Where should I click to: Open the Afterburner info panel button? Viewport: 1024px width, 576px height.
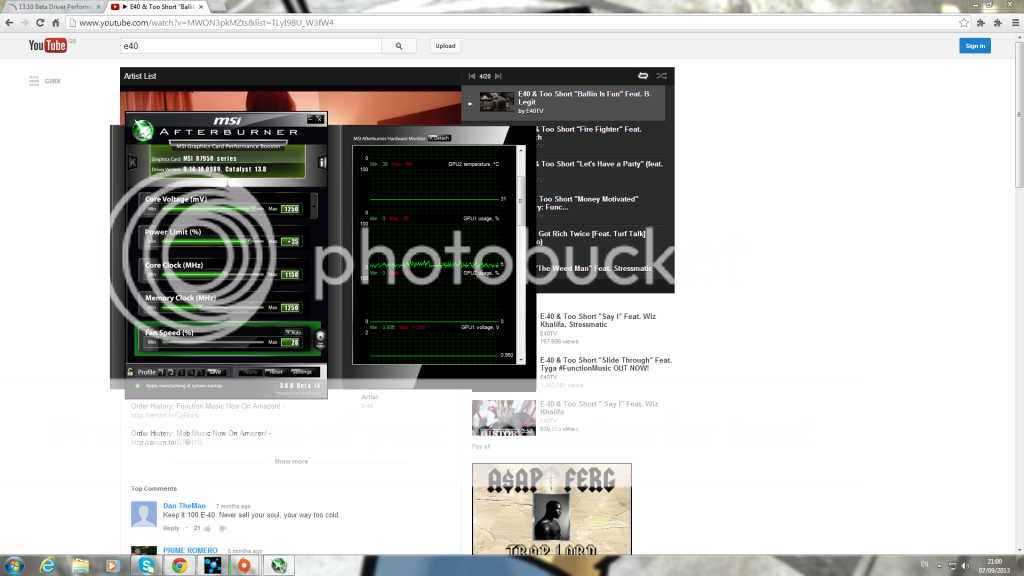pos(322,162)
